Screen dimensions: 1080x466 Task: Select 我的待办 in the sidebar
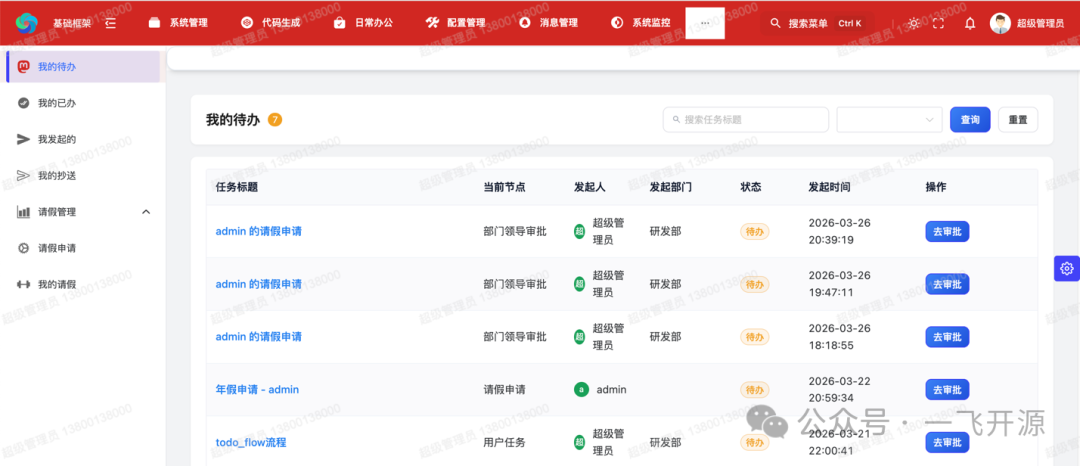(x=83, y=67)
